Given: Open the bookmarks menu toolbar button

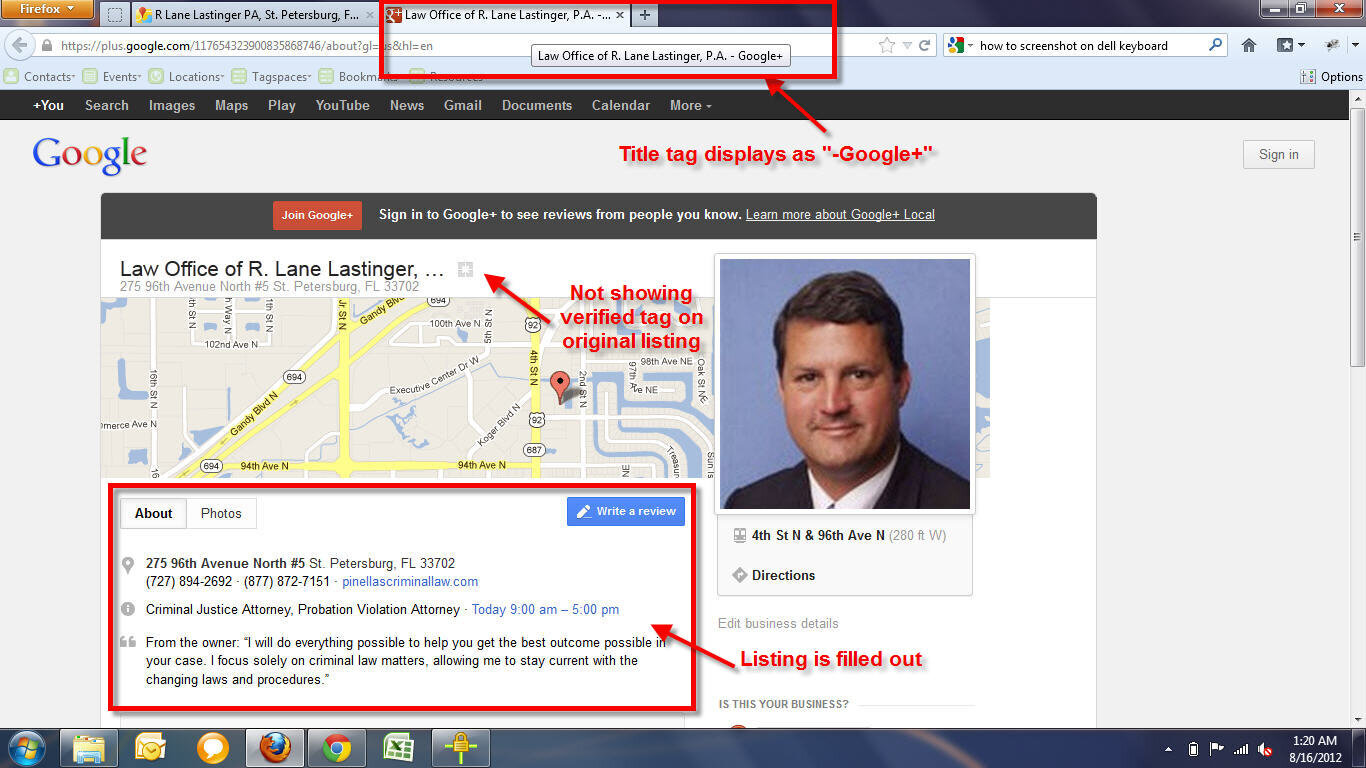Looking at the screenshot, I should click(1290, 46).
